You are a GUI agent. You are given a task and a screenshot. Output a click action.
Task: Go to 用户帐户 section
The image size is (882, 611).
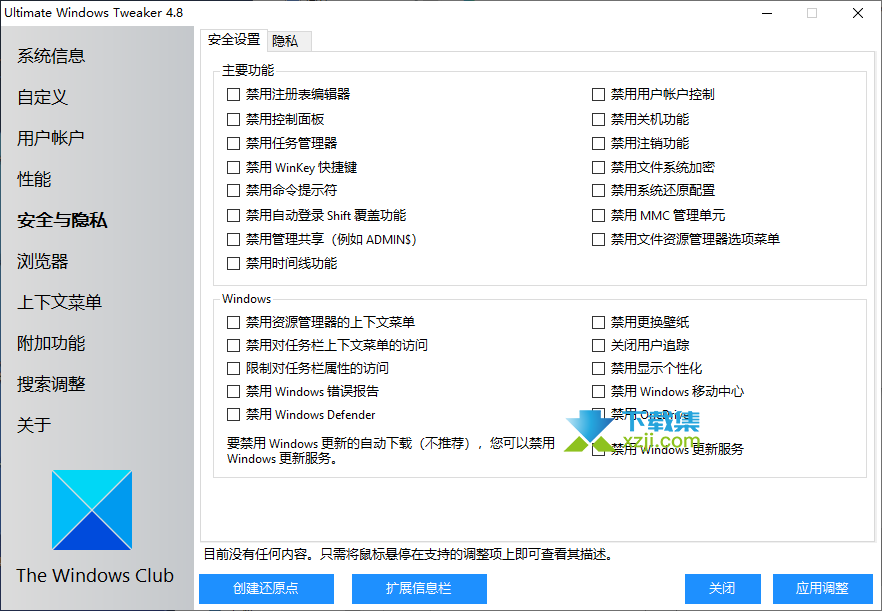coord(51,138)
